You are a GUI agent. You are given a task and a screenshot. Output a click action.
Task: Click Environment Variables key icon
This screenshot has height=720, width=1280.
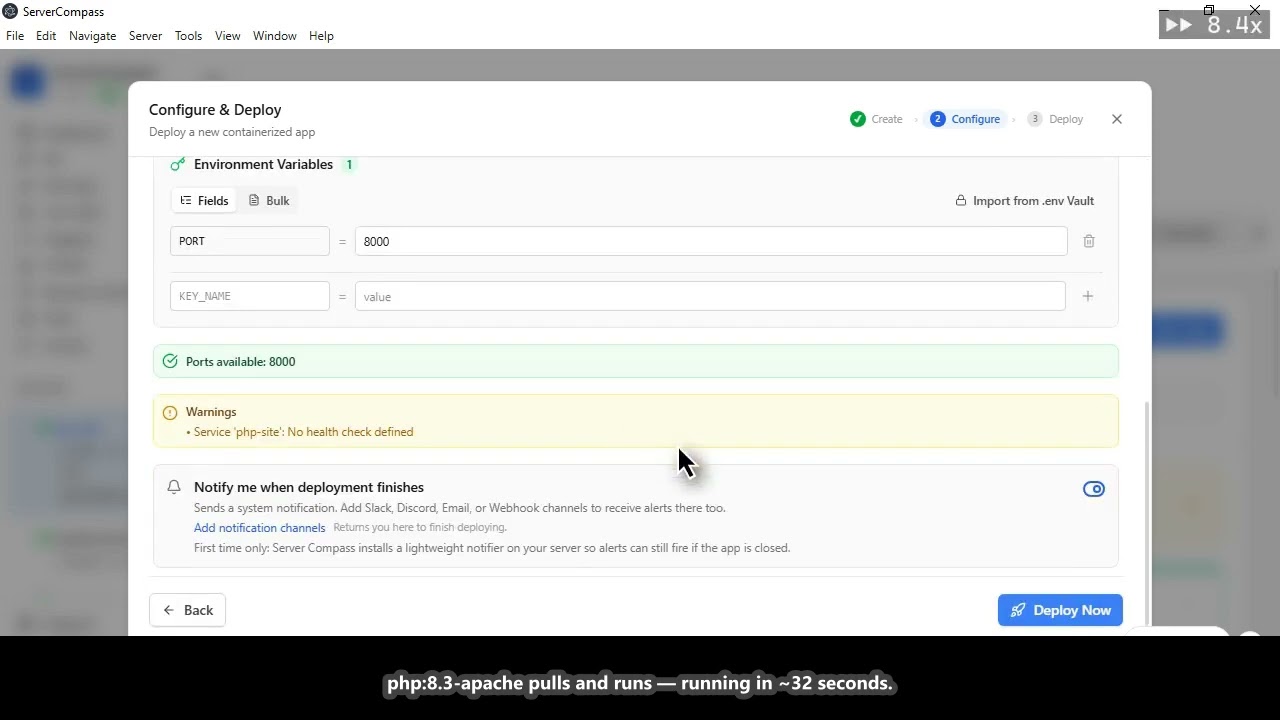coord(178,164)
